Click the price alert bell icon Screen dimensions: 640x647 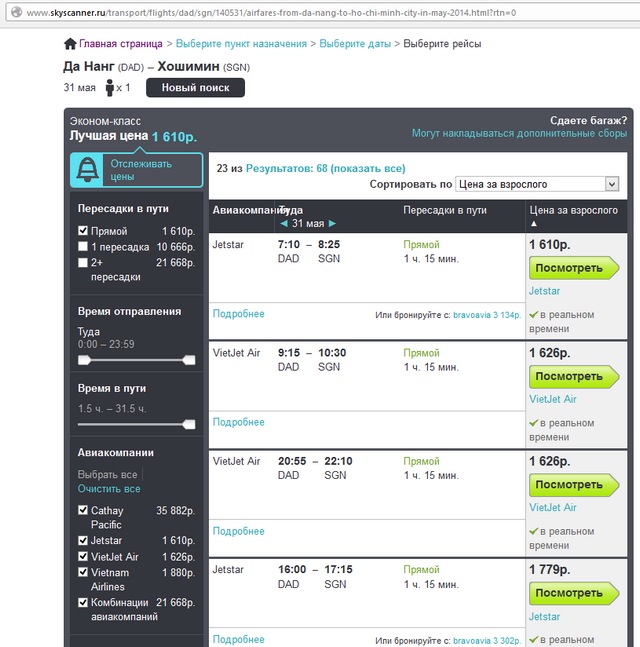click(87, 170)
